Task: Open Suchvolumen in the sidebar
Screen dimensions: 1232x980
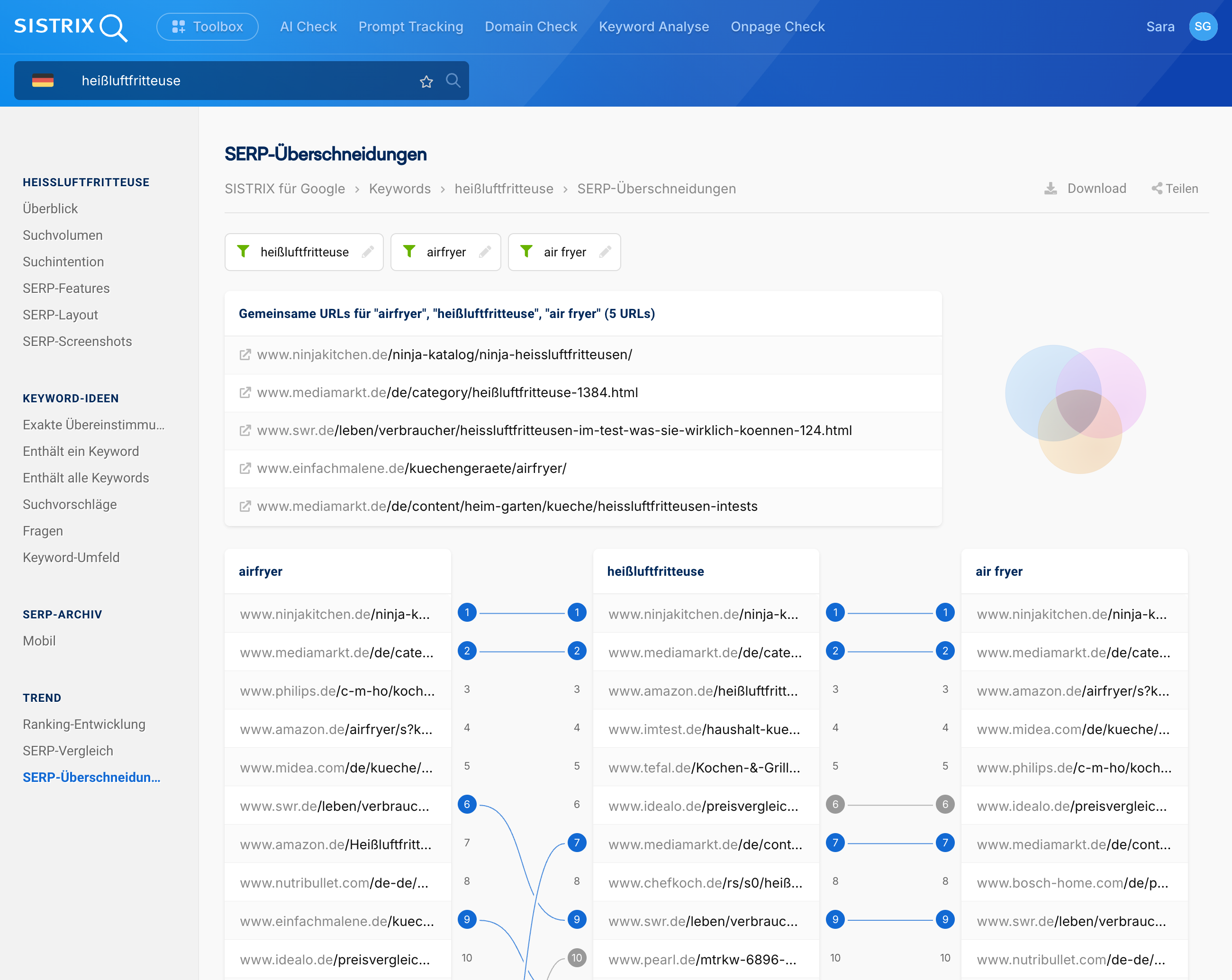Action: [x=63, y=236]
